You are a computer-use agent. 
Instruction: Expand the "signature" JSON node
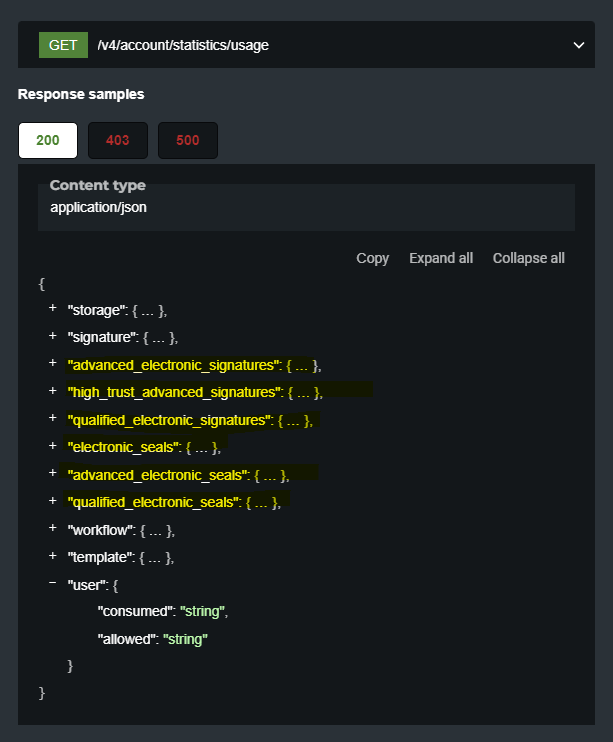(x=52, y=336)
